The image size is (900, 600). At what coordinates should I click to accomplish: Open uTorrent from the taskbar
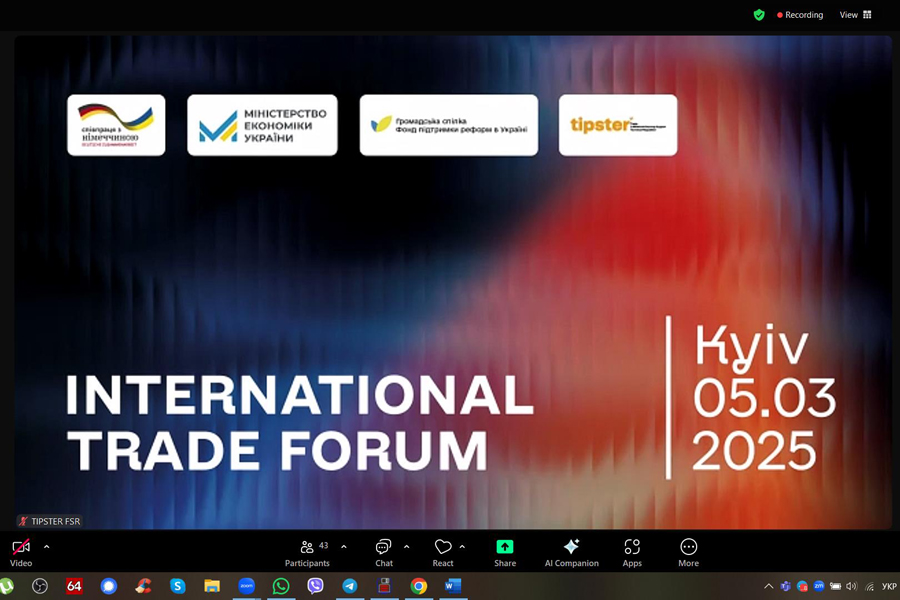[6, 586]
